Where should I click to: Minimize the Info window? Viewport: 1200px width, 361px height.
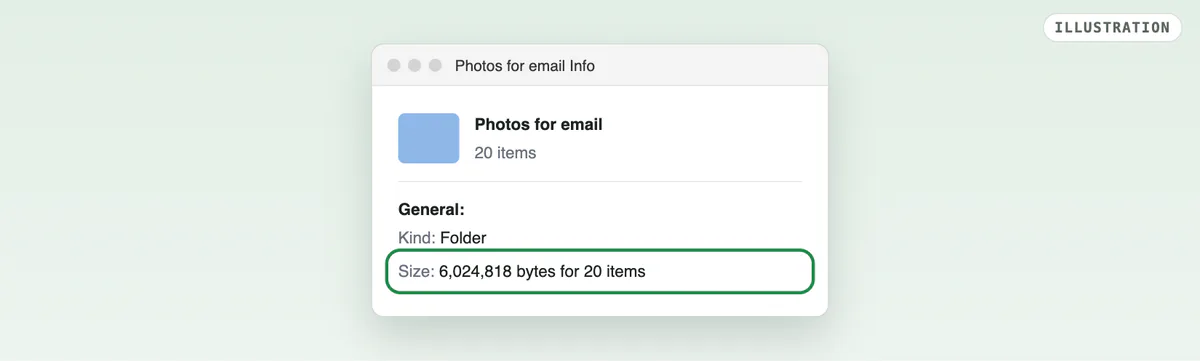pyautogui.click(x=414, y=66)
